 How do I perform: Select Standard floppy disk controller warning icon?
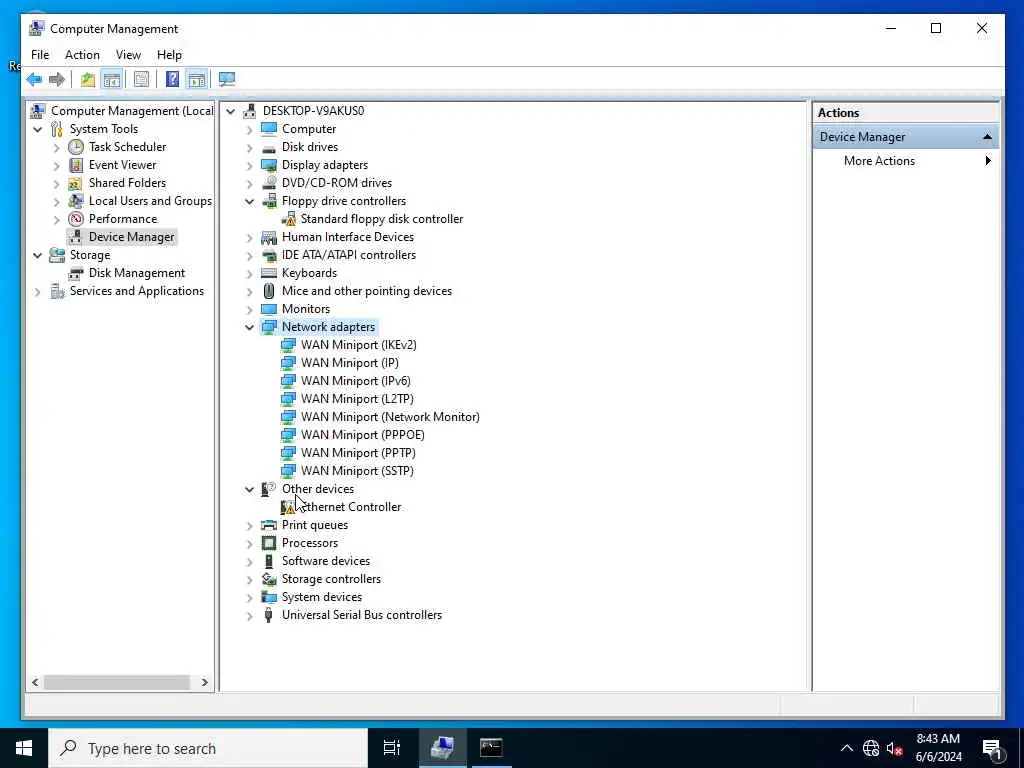(288, 219)
